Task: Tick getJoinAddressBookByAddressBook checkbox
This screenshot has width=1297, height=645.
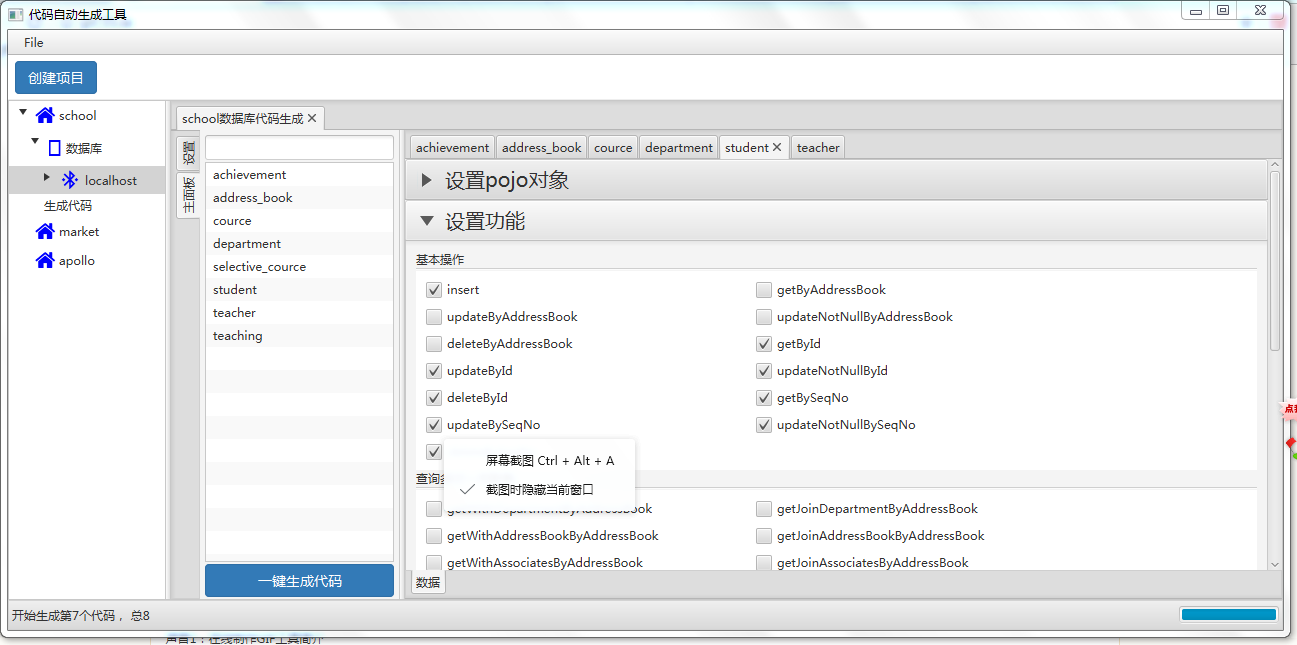Action: coord(764,536)
